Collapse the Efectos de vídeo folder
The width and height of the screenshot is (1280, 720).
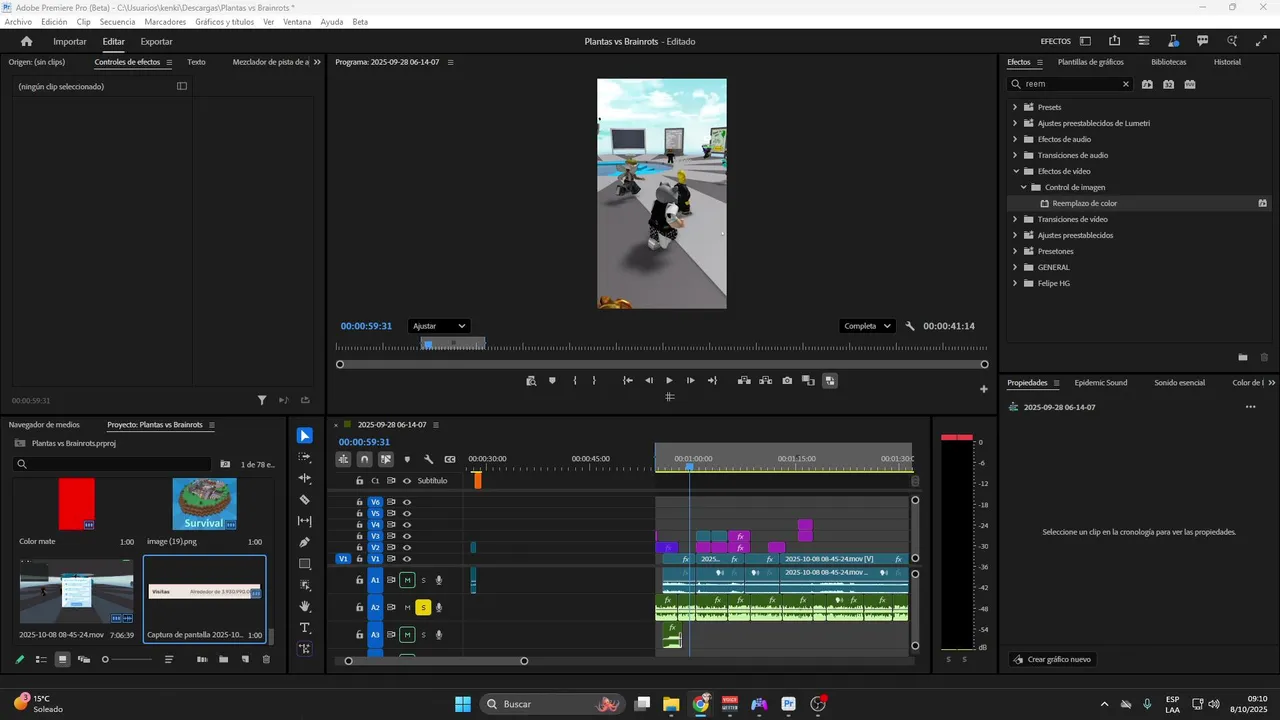(x=1016, y=171)
